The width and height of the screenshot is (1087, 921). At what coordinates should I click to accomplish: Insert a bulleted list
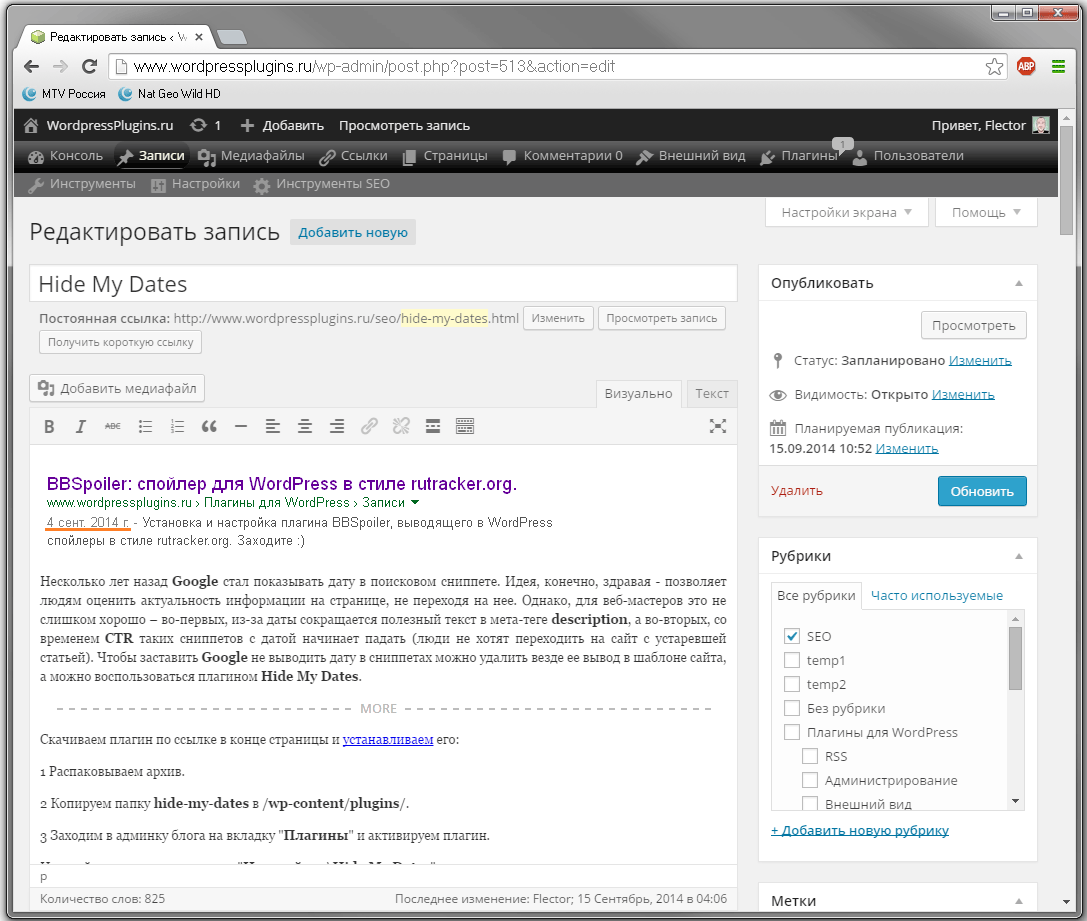145,426
